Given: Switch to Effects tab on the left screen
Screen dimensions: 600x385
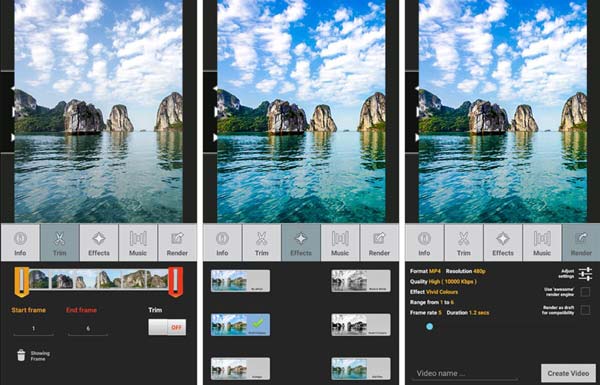Looking at the screenshot, I should [x=99, y=243].
